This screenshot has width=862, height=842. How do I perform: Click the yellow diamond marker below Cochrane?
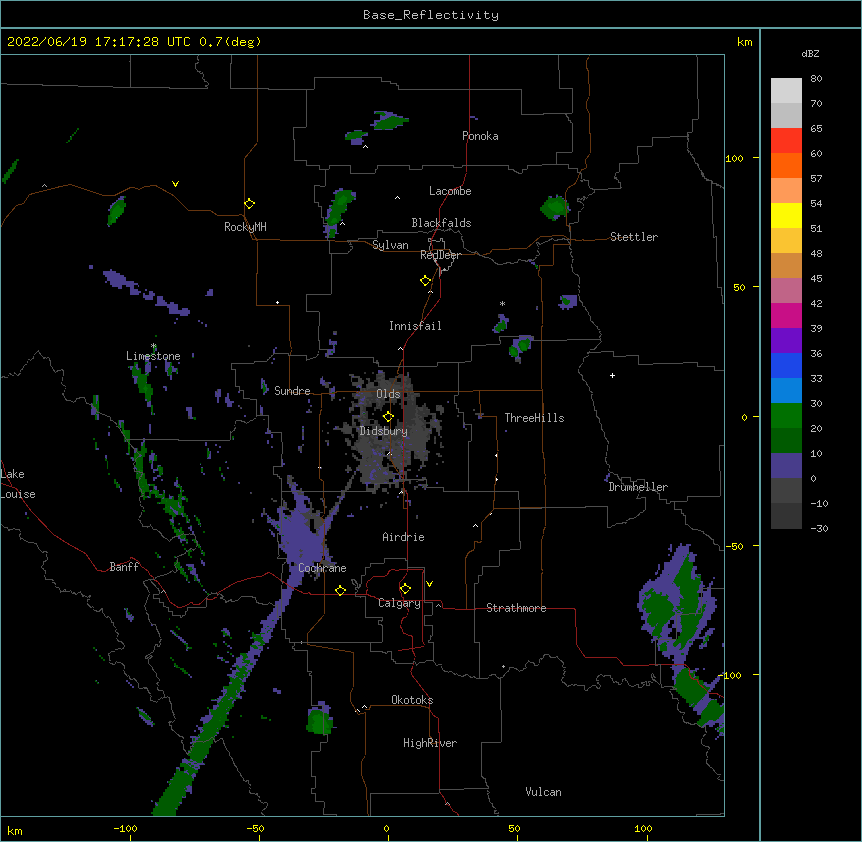[x=340, y=590]
